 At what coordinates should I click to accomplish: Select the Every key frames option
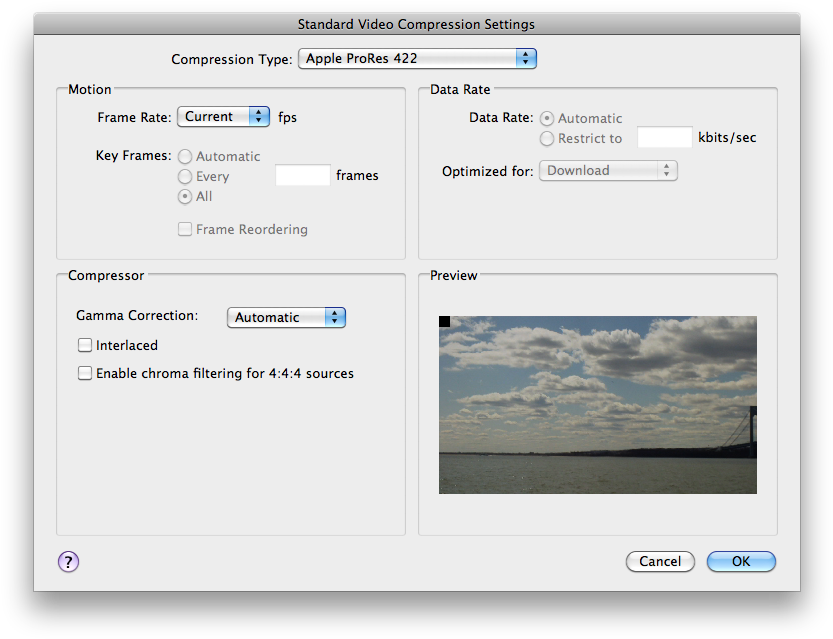pos(184,176)
